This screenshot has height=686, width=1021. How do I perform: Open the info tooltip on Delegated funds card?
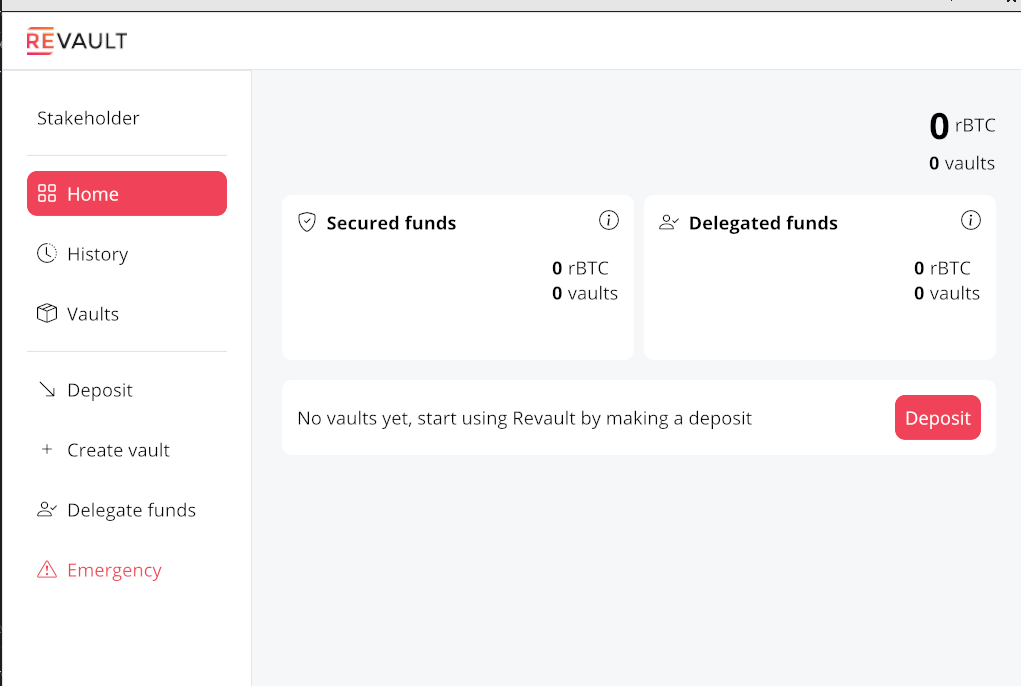tap(971, 220)
